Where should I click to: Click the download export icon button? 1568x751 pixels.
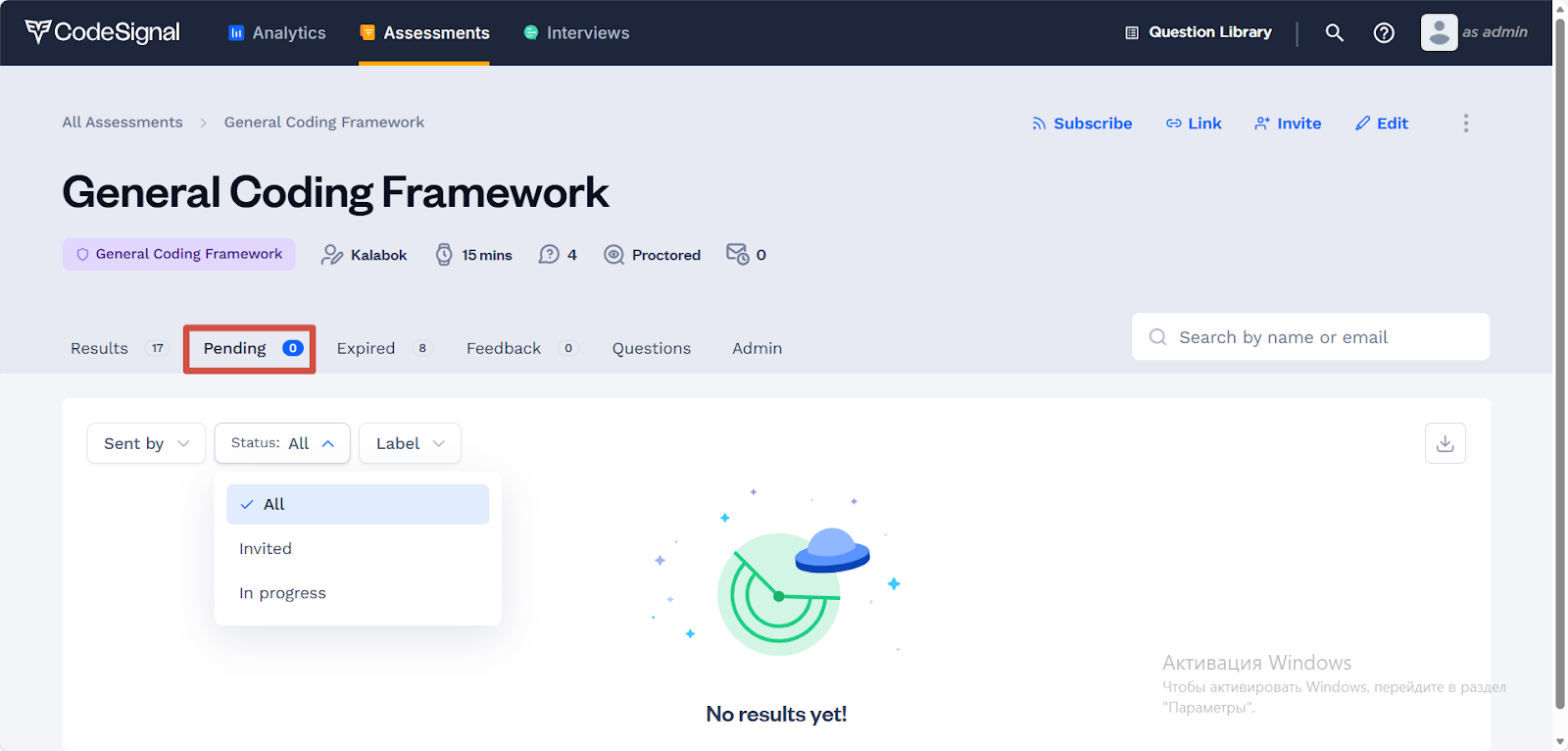click(1445, 443)
